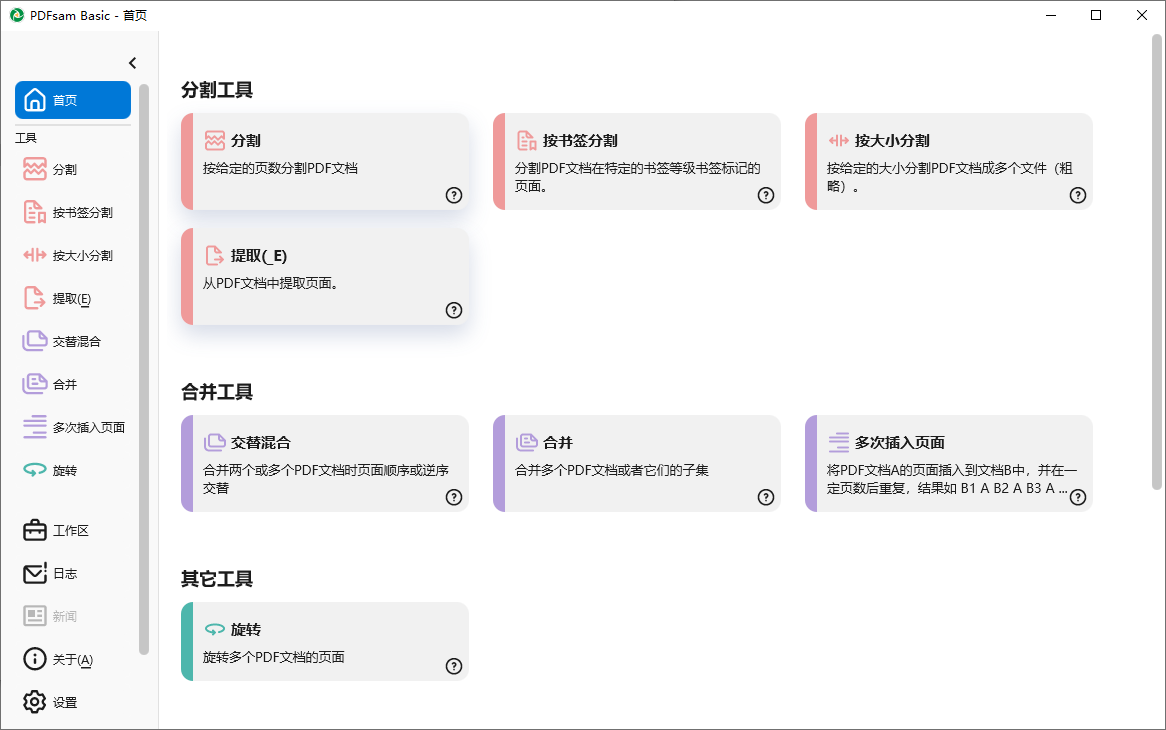Select the 多次插入页面 icon in sidebar
This screenshot has width=1166, height=730.
[34, 427]
